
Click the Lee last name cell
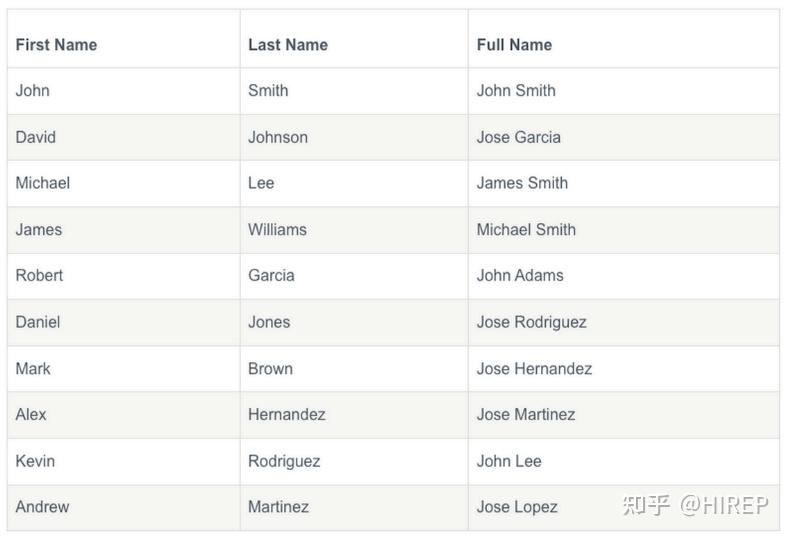coord(261,183)
